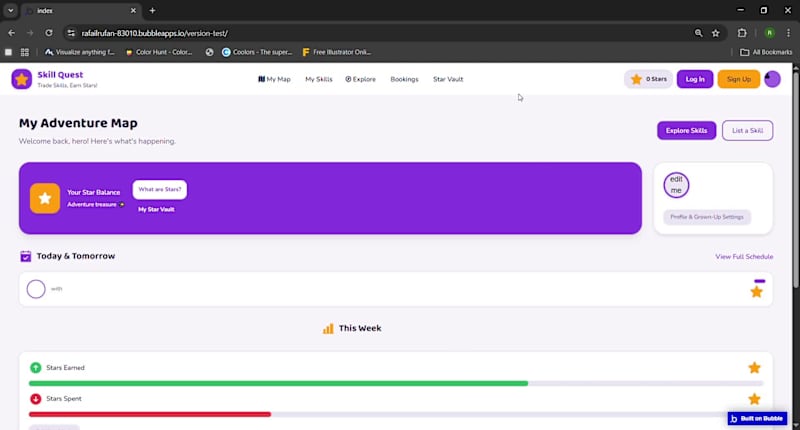800x430 pixels.
Task: Click the Skill Quest star logo icon
Action: (21, 79)
